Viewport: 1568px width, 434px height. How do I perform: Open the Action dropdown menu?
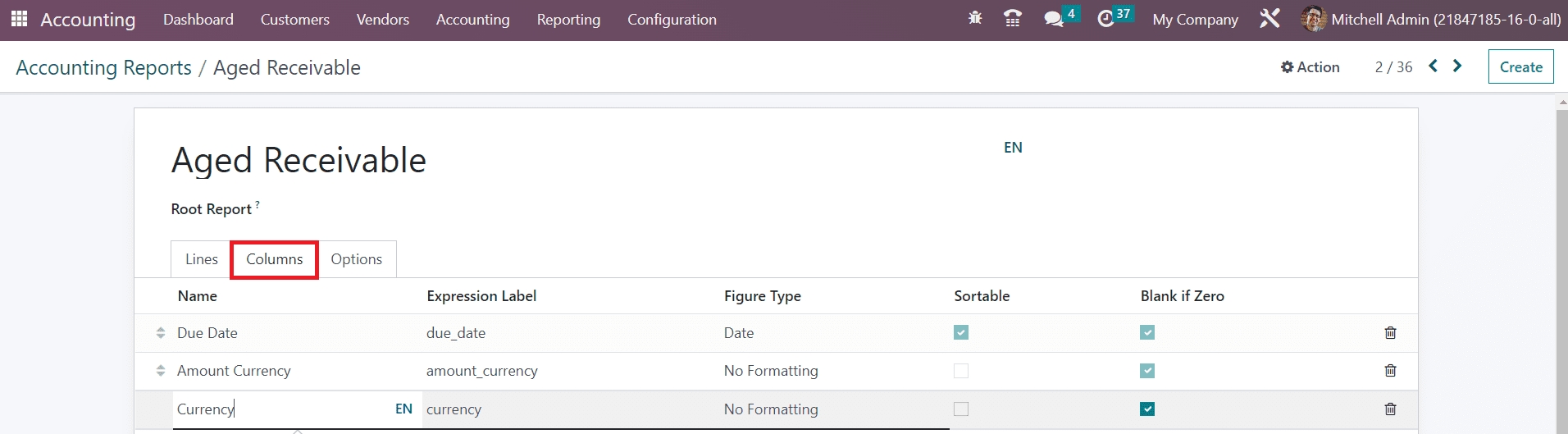click(x=1310, y=67)
